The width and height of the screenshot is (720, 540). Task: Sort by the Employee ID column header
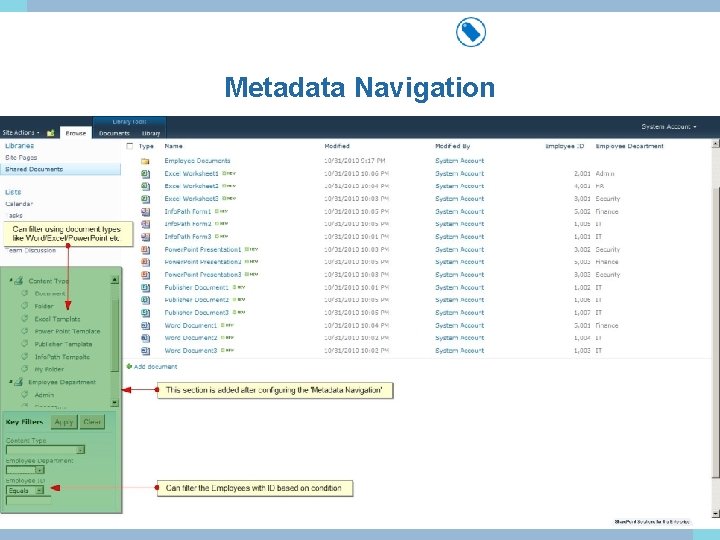[565, 146]
